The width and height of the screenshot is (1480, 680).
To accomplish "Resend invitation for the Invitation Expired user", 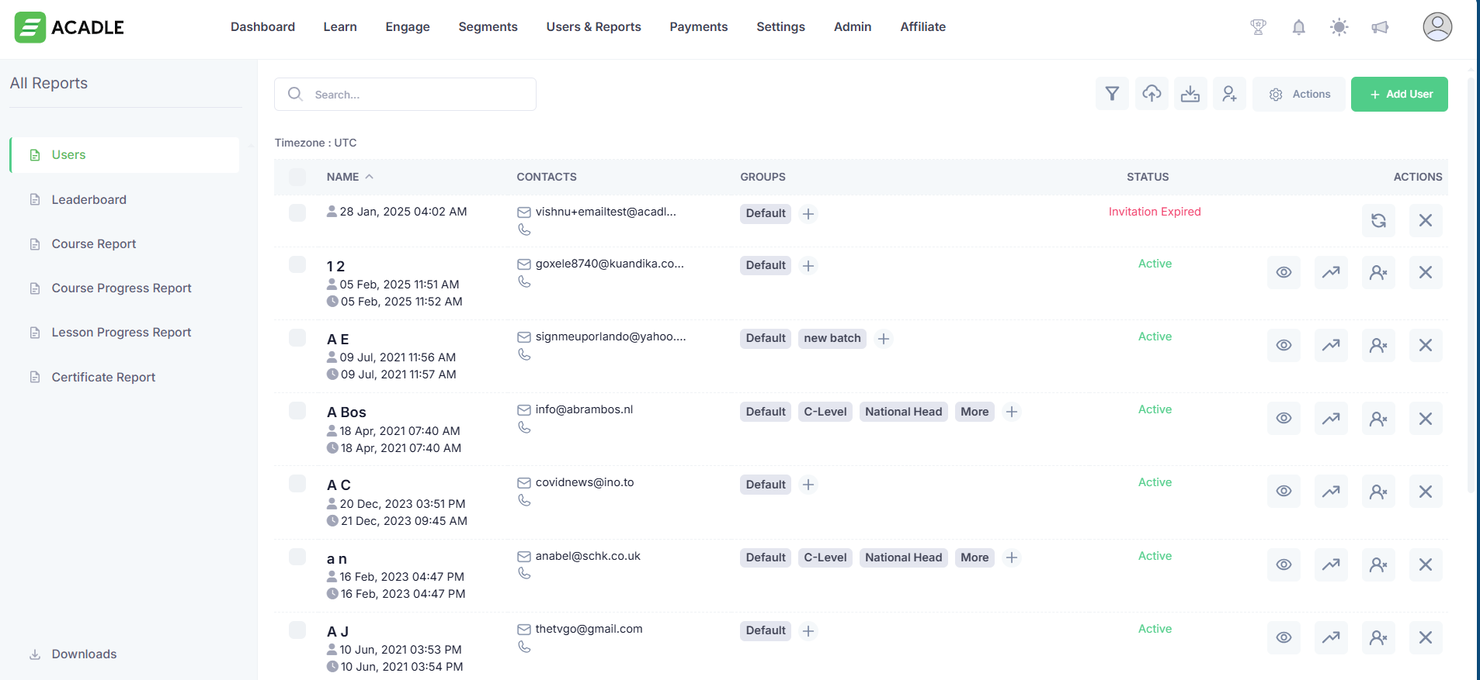I will [1378, 220].
